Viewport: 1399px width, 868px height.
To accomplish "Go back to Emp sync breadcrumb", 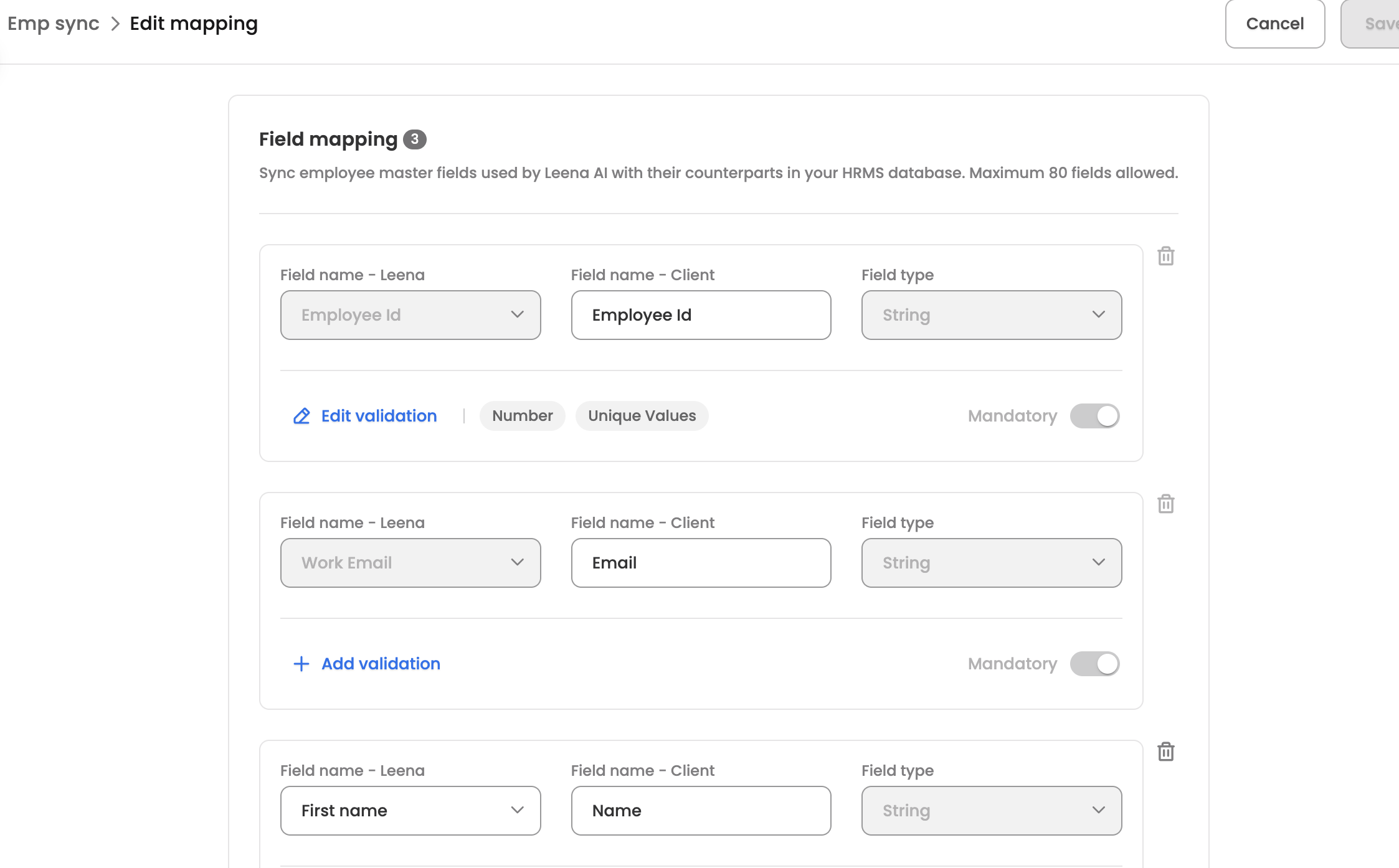I will (54, 24).
